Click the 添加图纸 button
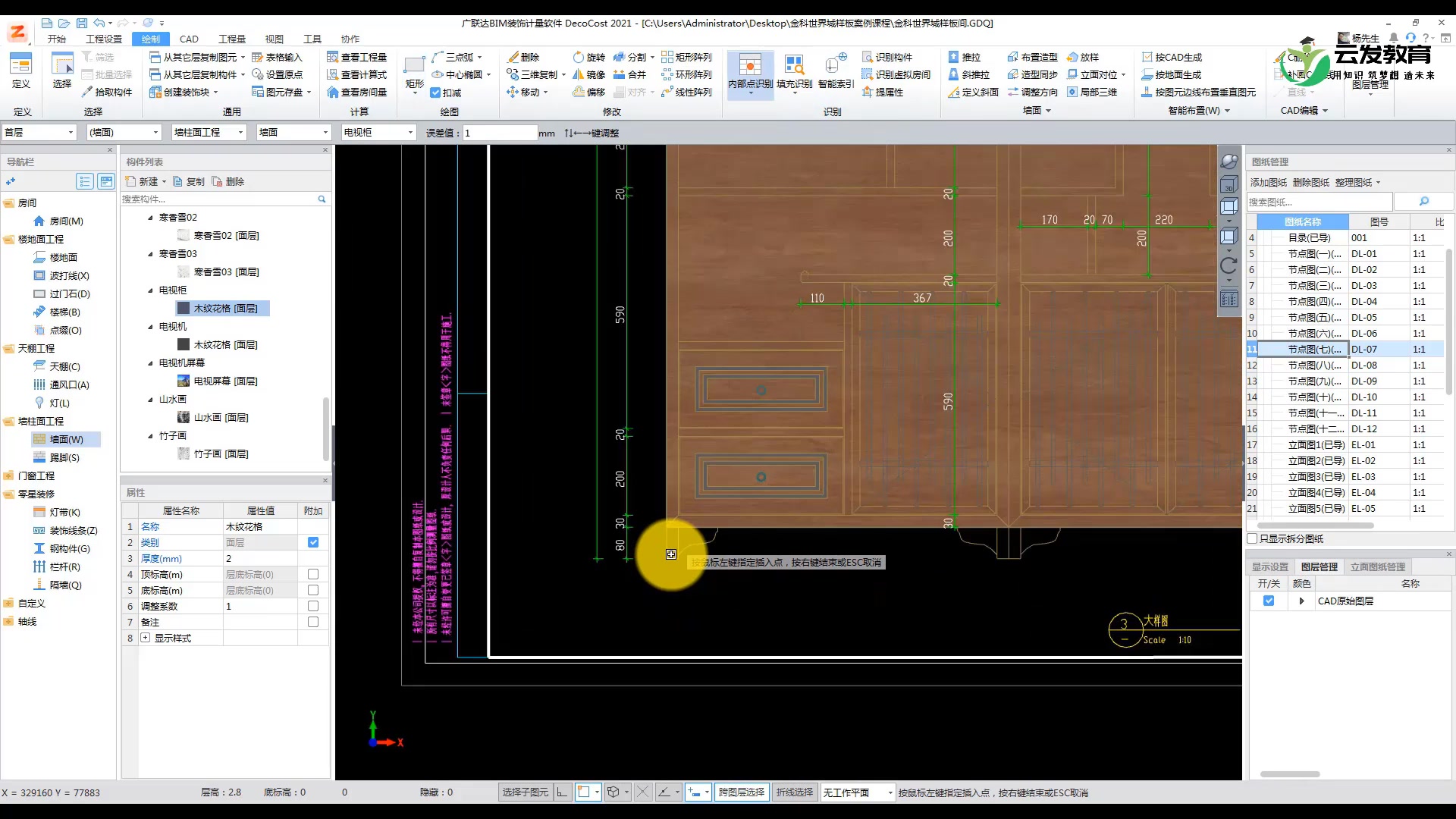The image size is (1456, 819). pyautogui.click(x=1268, y=182)
